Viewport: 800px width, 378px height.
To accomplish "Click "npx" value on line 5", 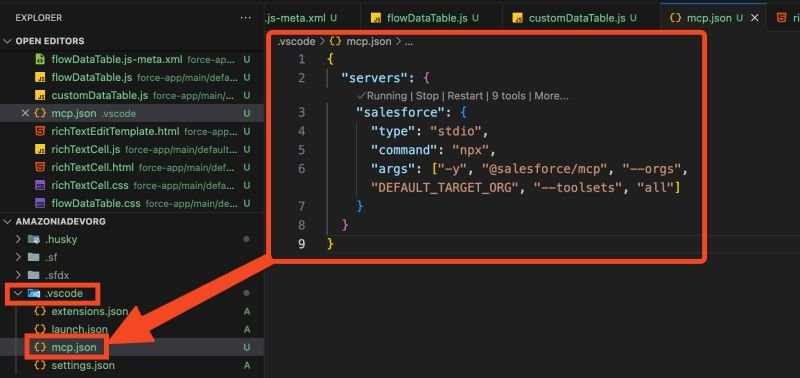I will 470,150.
